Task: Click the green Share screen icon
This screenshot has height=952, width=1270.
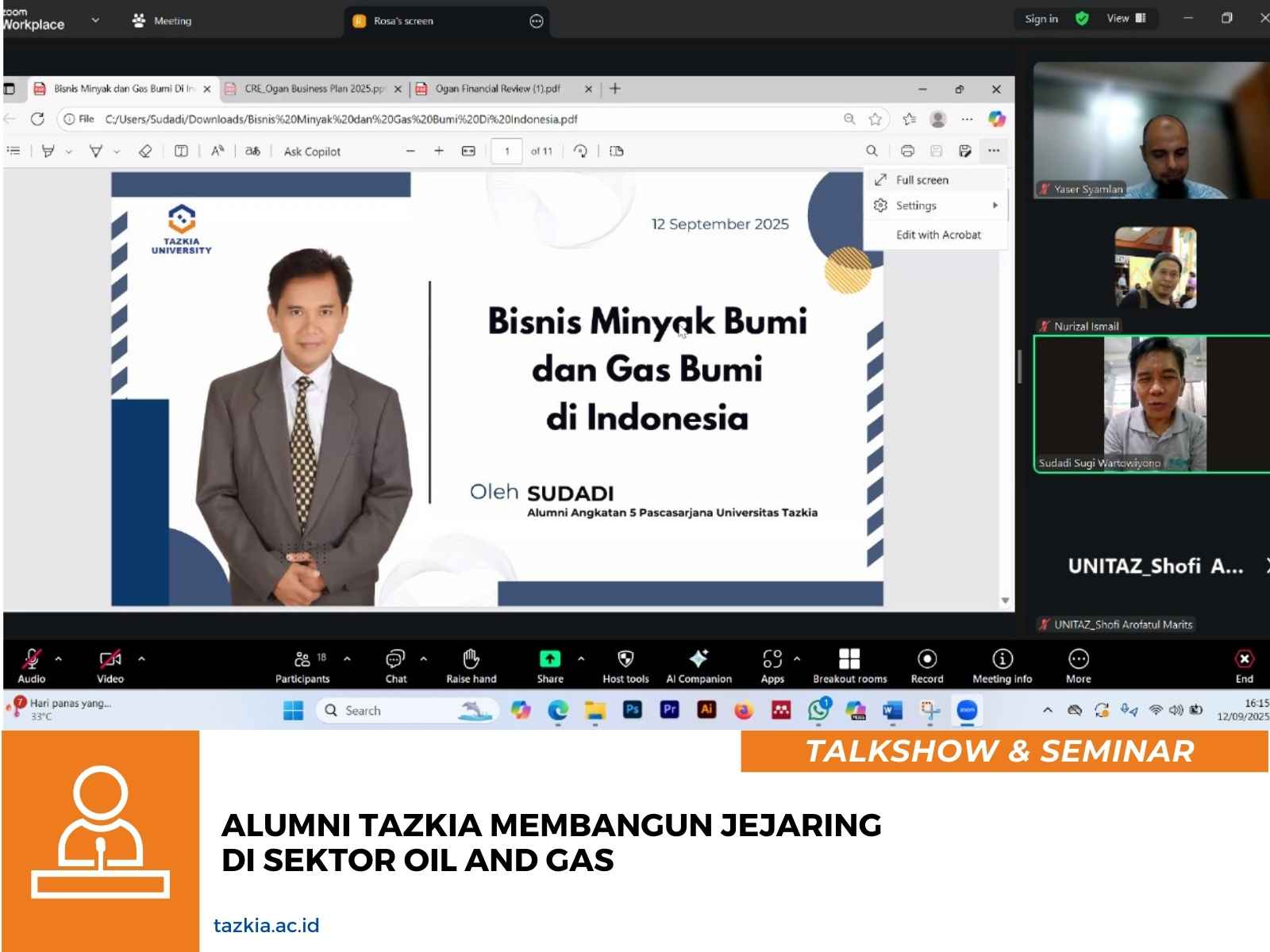Action: click(549, 659)
